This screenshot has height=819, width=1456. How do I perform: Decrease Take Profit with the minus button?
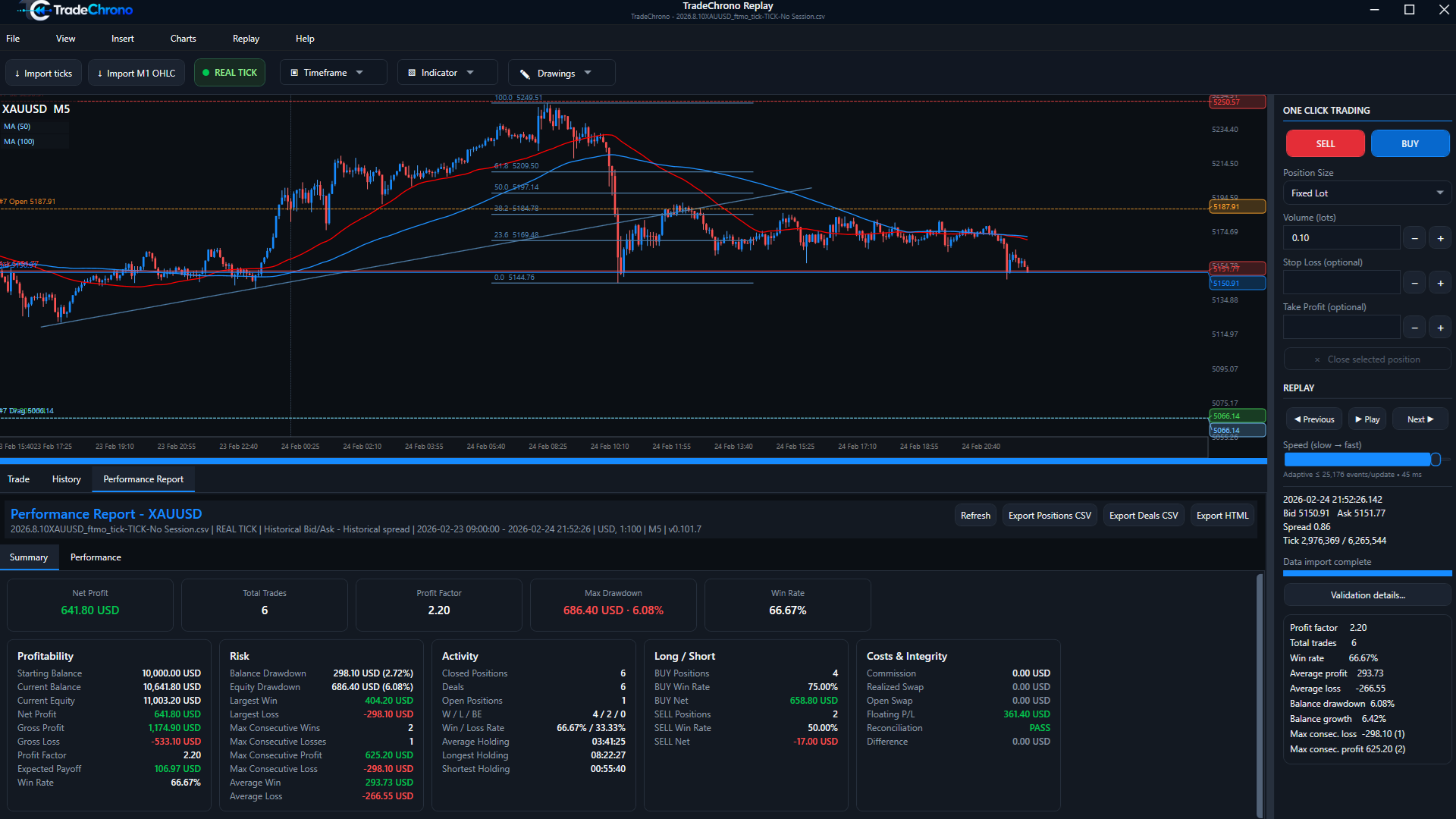(x=1414, y=328)
